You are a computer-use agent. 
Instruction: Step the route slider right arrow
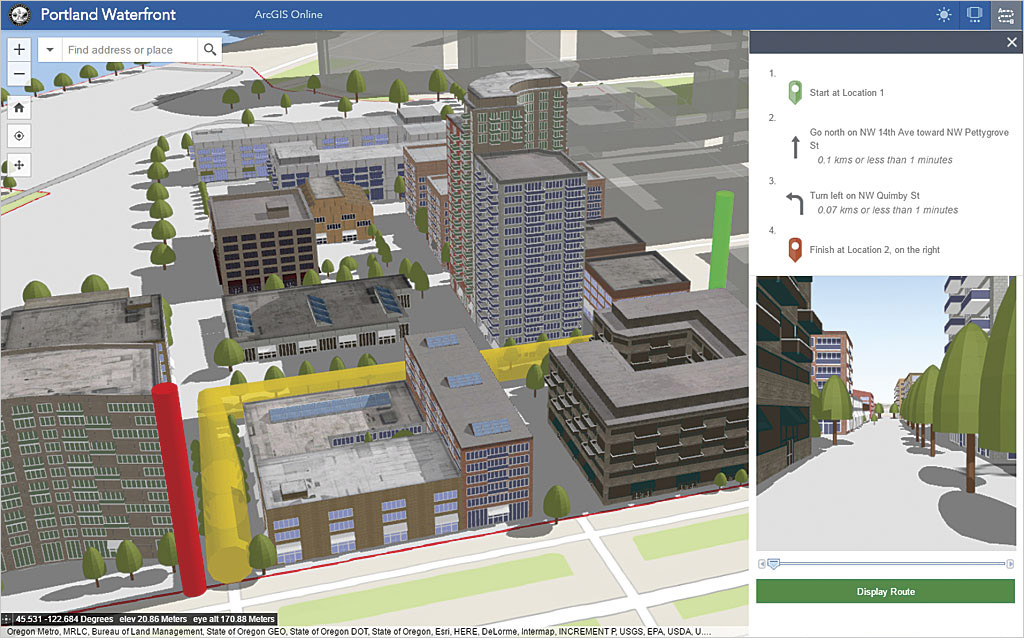pyautogui.click(x=1010, y=564)
